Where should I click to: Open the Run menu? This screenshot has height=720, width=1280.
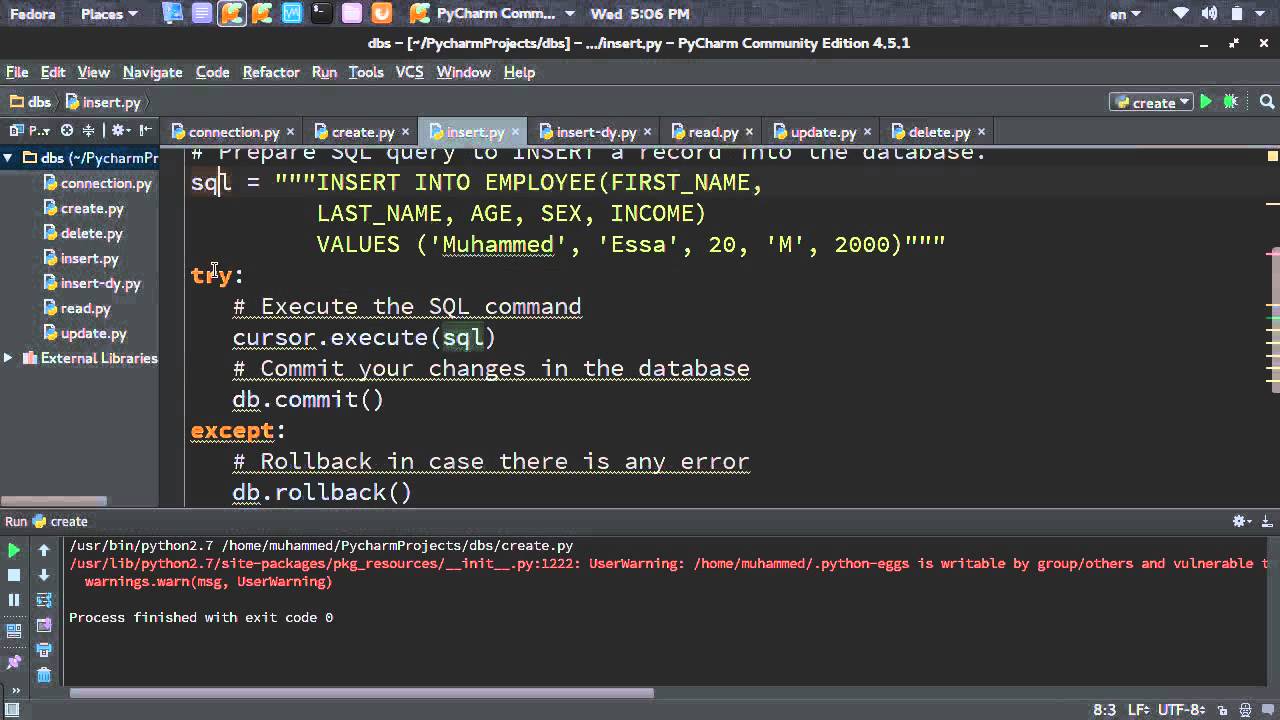point(324,72)
